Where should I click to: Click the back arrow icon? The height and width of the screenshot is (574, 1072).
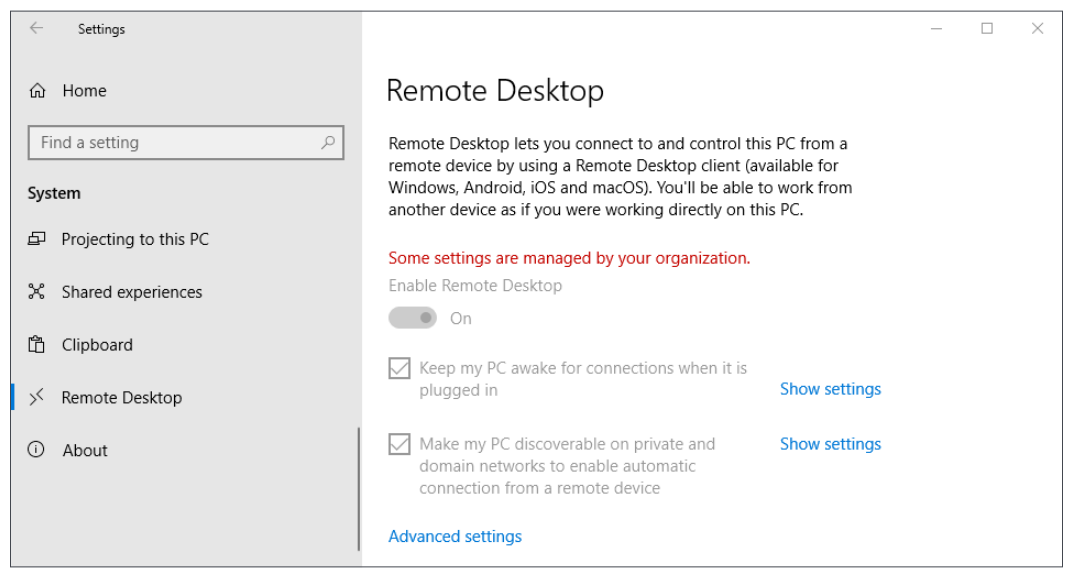(37, 29)
